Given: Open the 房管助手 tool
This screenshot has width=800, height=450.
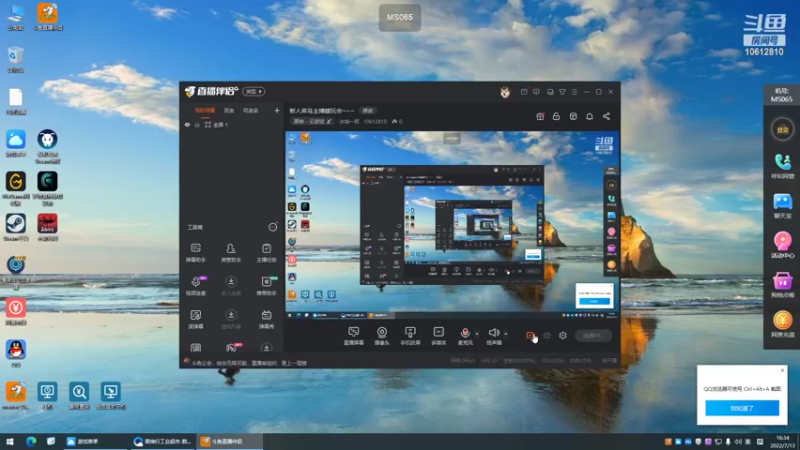Looking at the screenshot, I should (x=231, y=253).
